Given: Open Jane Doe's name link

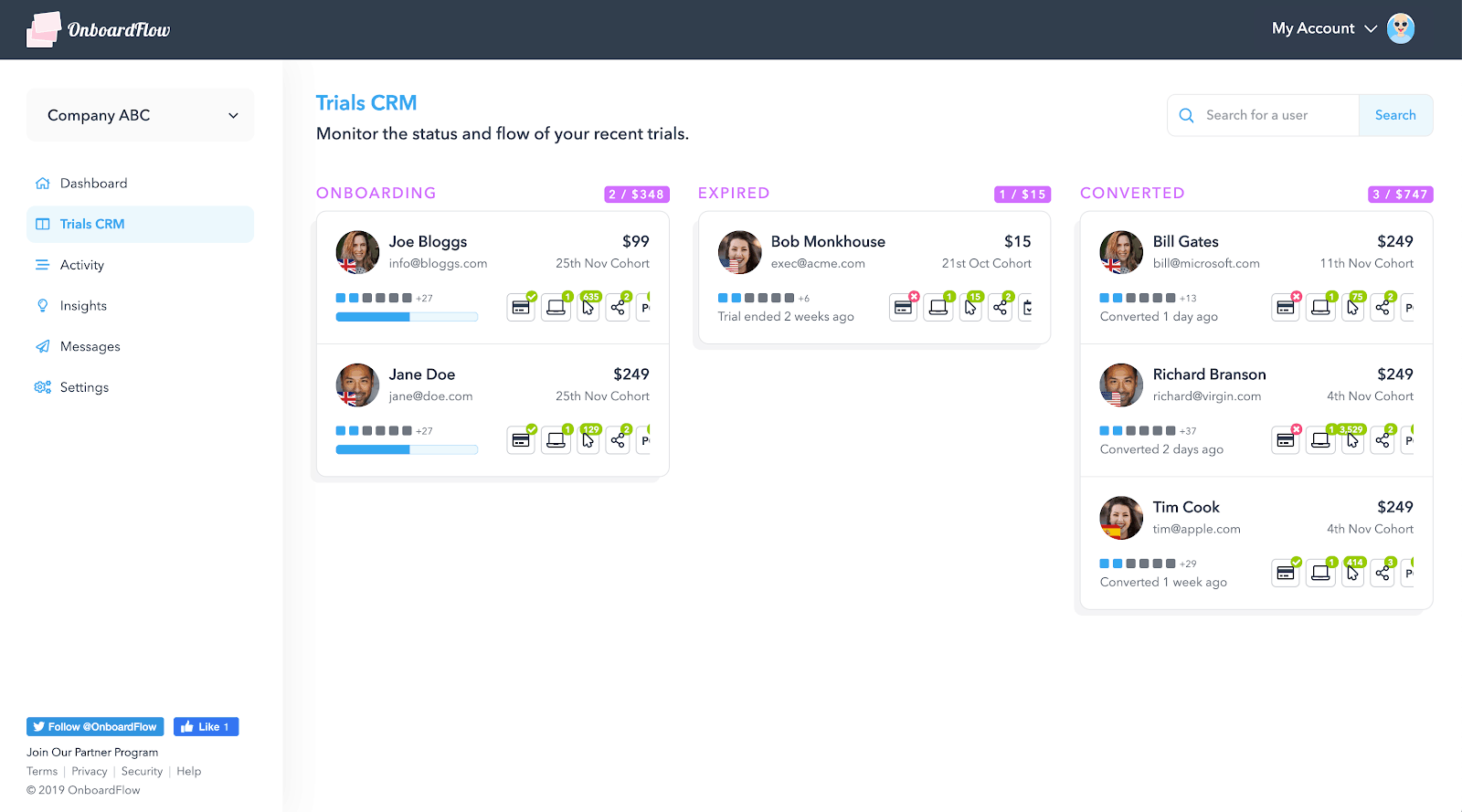Looking at the screenshot, I should [422, 374].
